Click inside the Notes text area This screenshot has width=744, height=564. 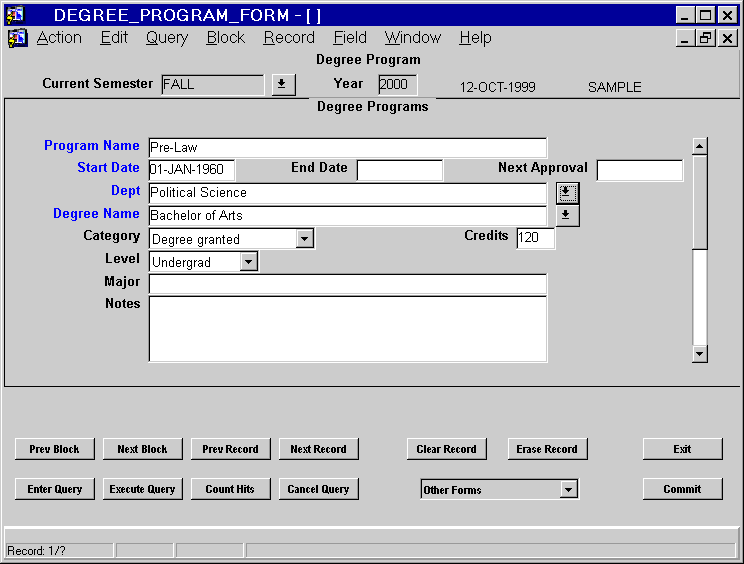347,329
